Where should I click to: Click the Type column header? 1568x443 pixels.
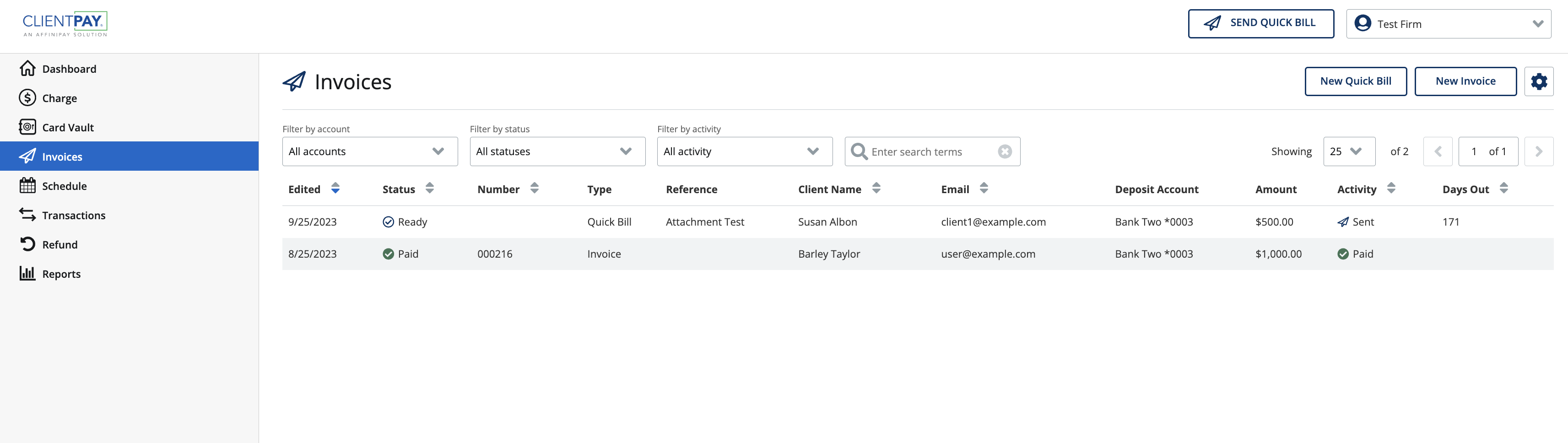pos(599,189)
